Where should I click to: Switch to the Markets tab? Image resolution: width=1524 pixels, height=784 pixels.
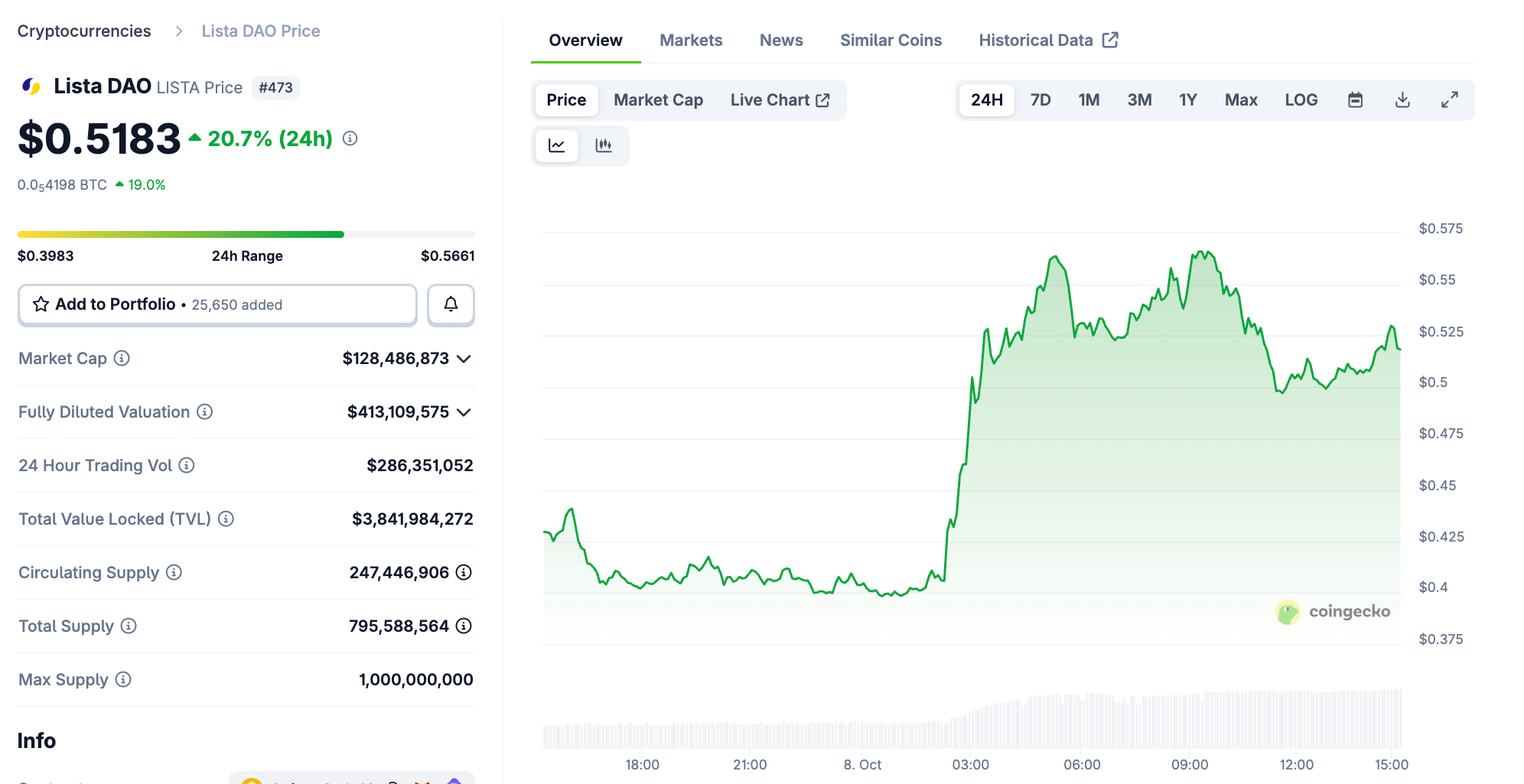coord(691,40)
